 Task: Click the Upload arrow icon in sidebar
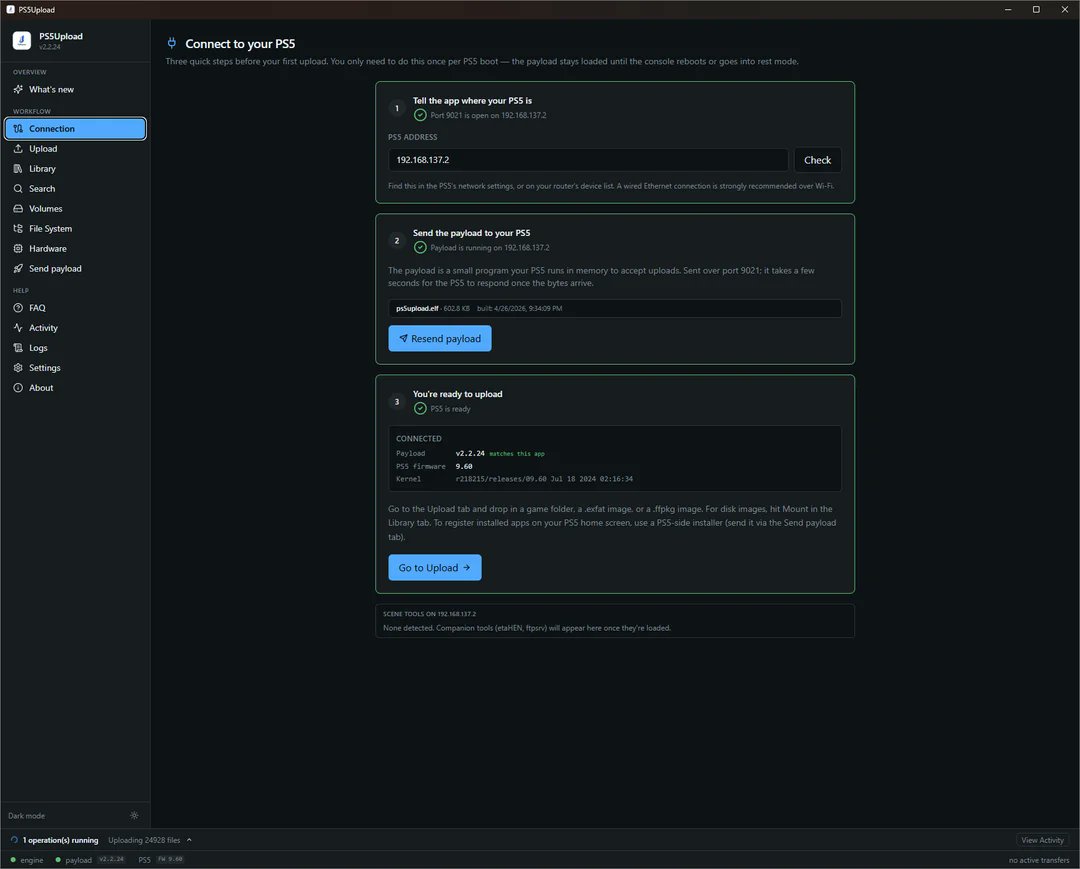click(18, 149)
